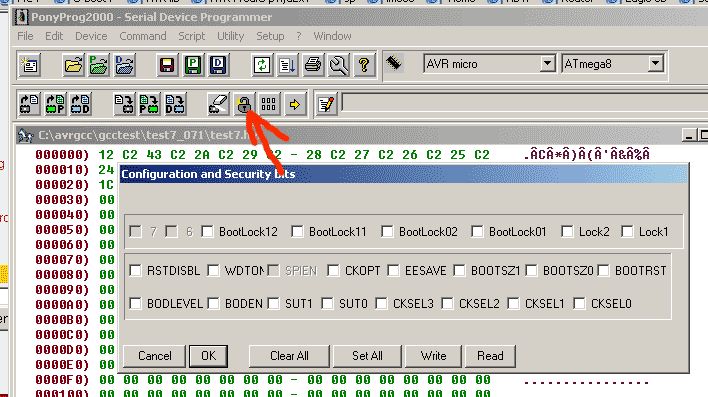This screenshot has height=397, width=708.
Task: Toggle the BOOTRST checkbox
Action: 603,271
